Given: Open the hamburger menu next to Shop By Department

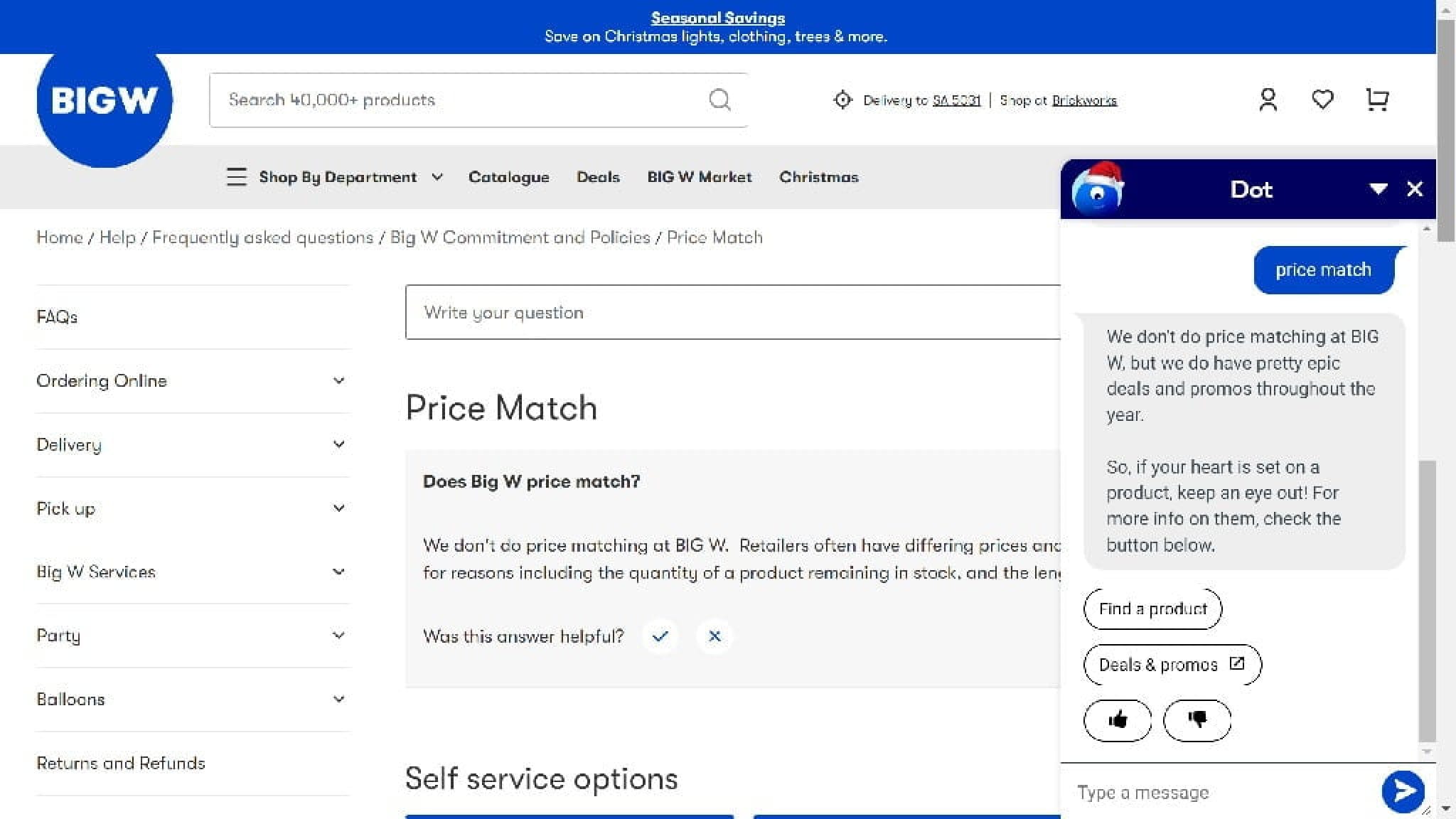Looking at the screenshot, I should pyautogui.click(x=236, y=177).
